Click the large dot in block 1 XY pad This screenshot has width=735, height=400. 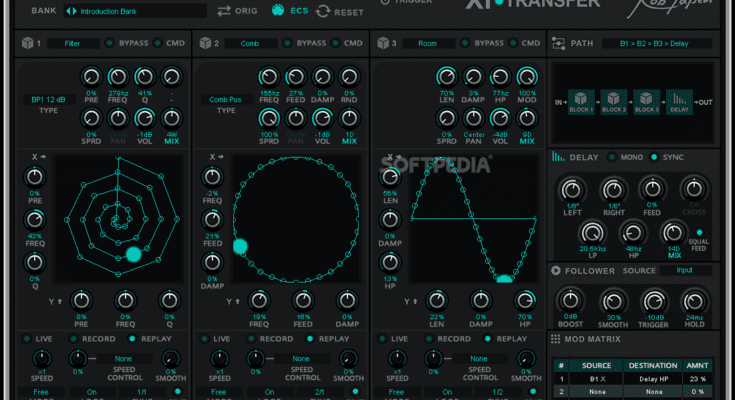click(x=134, y=255)
